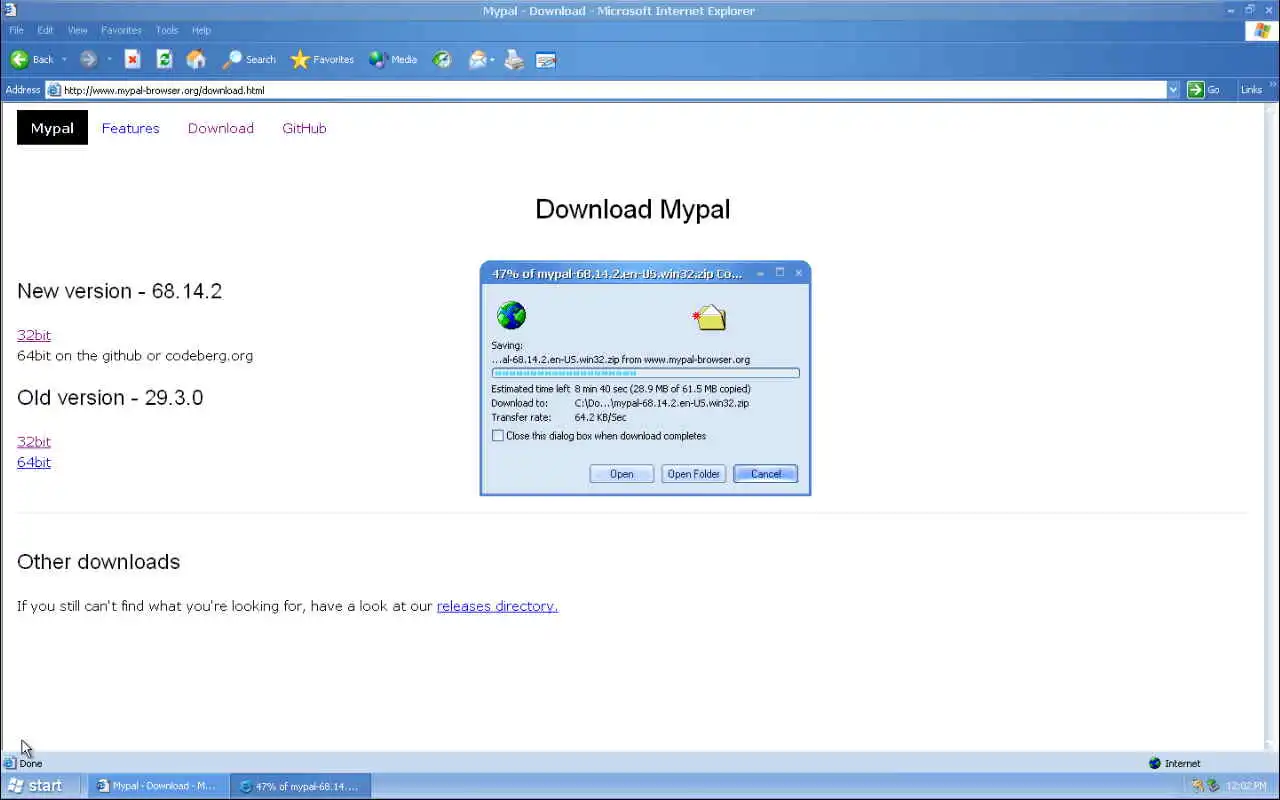The height and width of the screenshot is (800, 1280).
Task: Click the download progress bar
Action: coord(645,373)
